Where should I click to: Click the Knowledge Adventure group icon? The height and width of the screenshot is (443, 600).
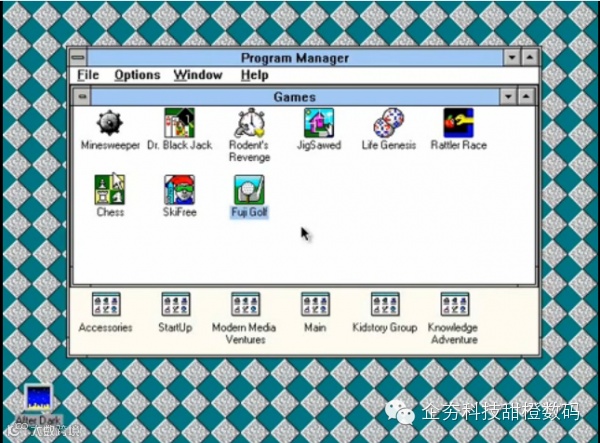(455, 304)
